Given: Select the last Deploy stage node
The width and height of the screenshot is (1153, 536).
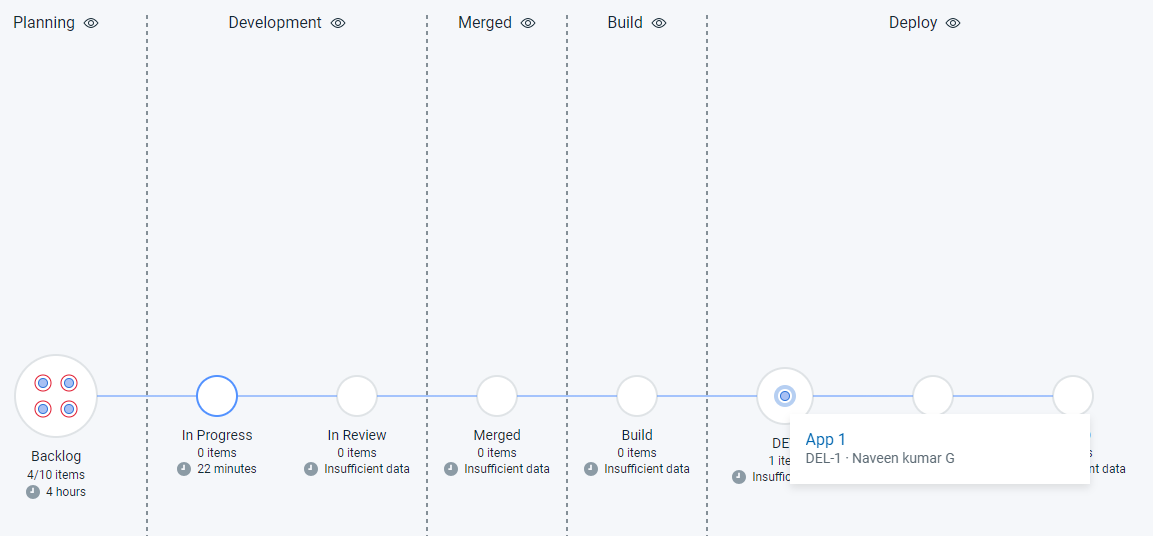Looking at the screenshot, I should pyautogui.click(x=1073, y=396).
